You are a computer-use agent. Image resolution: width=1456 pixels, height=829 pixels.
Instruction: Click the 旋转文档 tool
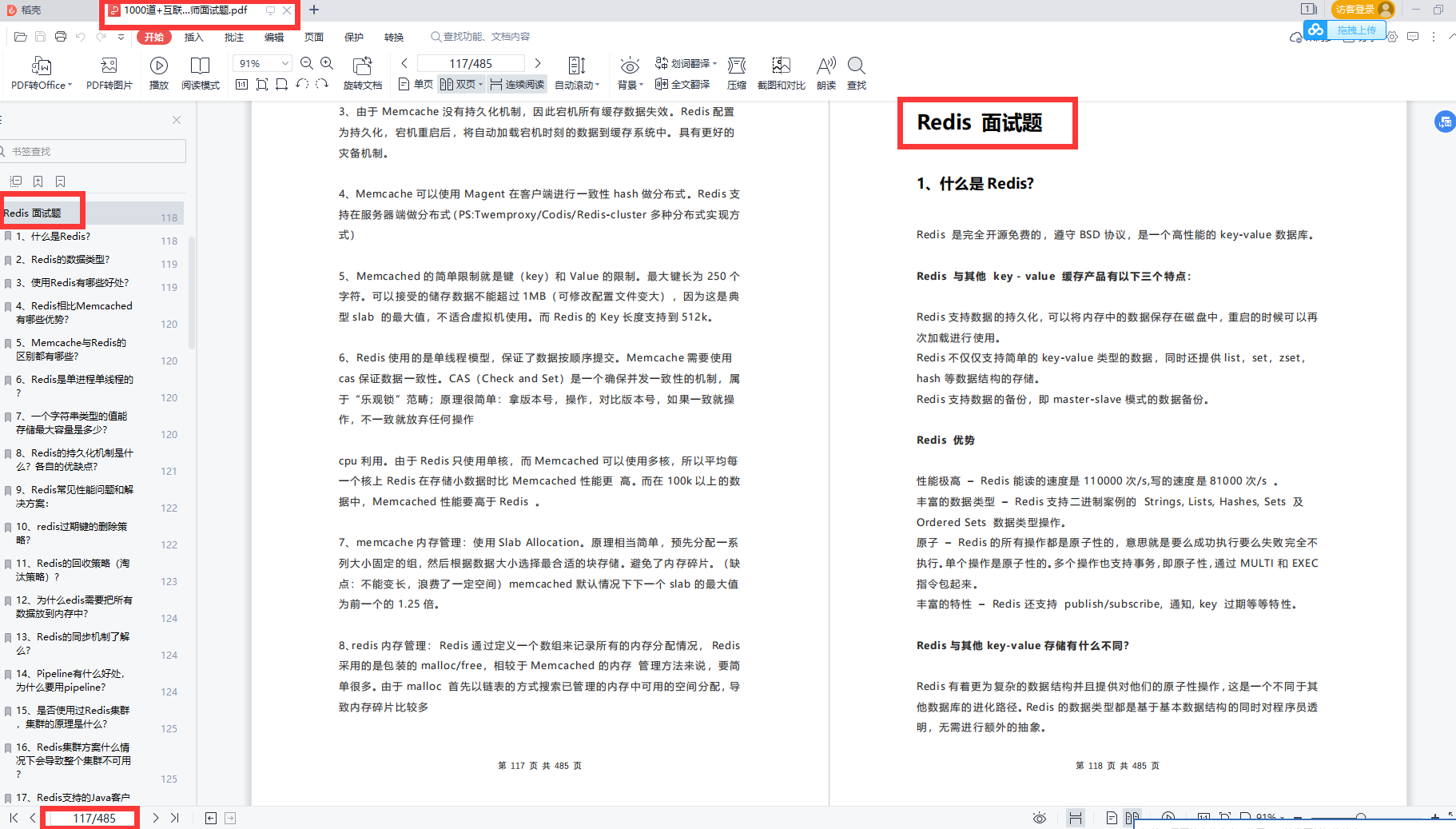tap(363, 73)
